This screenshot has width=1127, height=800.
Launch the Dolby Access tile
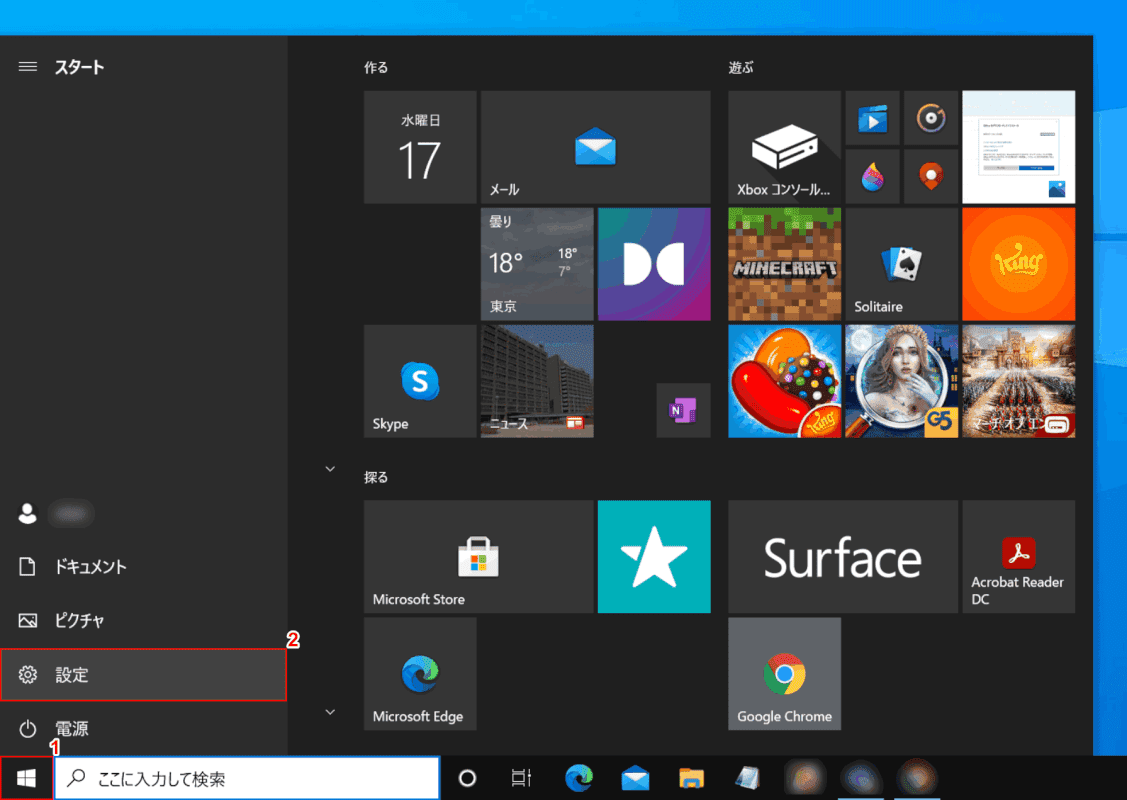coord(654,264)
